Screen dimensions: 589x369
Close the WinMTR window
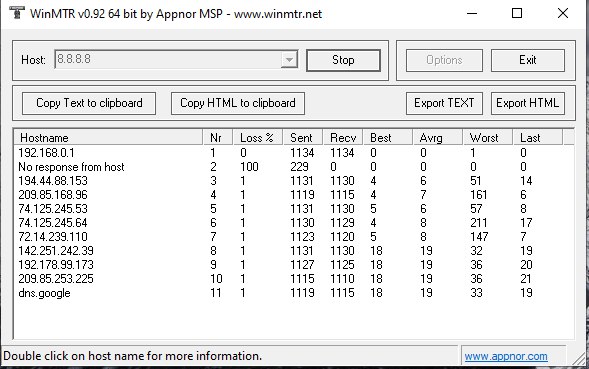pyautogui.click(x=563, y=14)
